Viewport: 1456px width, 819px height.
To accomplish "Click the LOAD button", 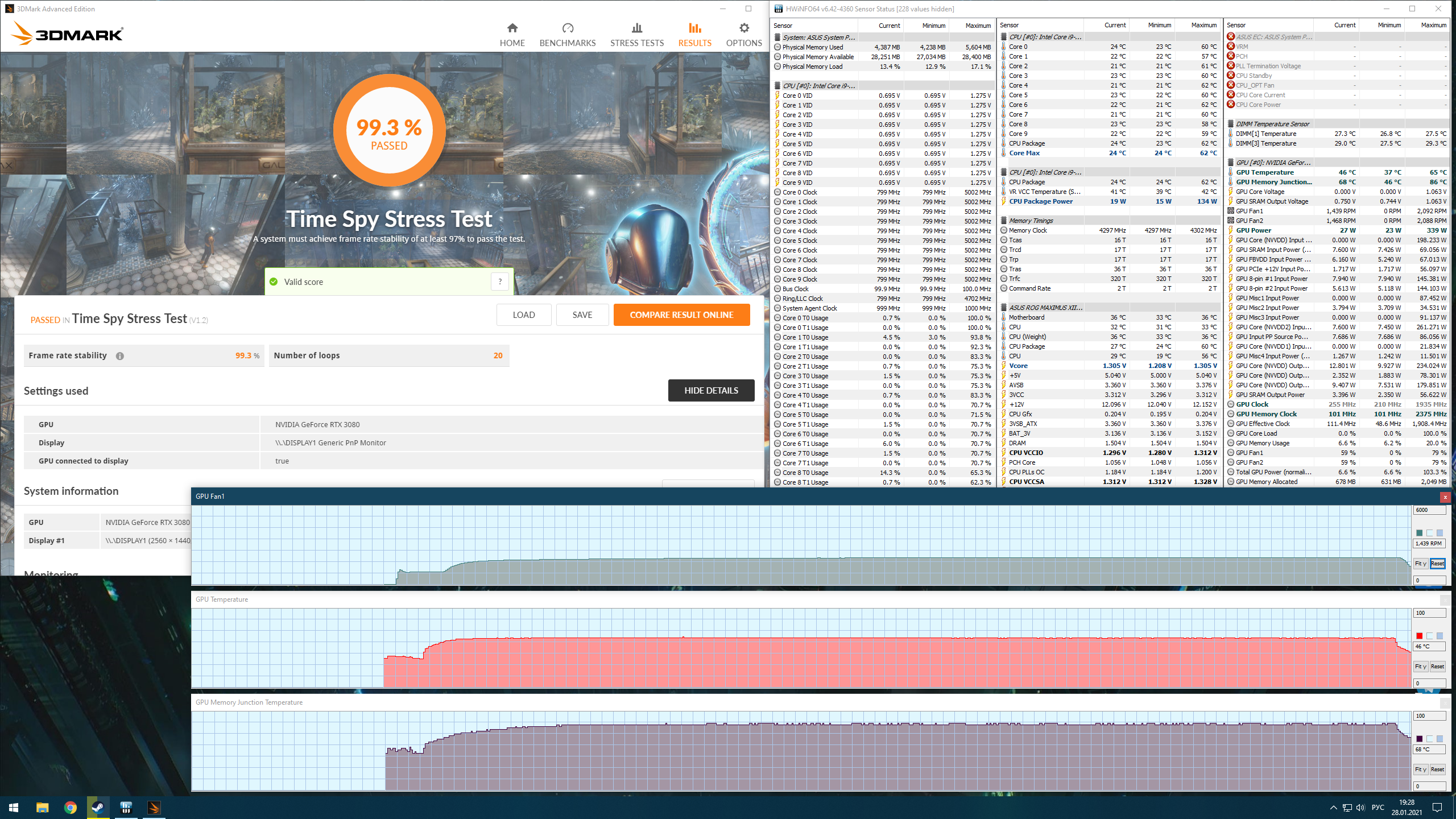I will pyautogui.click(x=524, y=315).
